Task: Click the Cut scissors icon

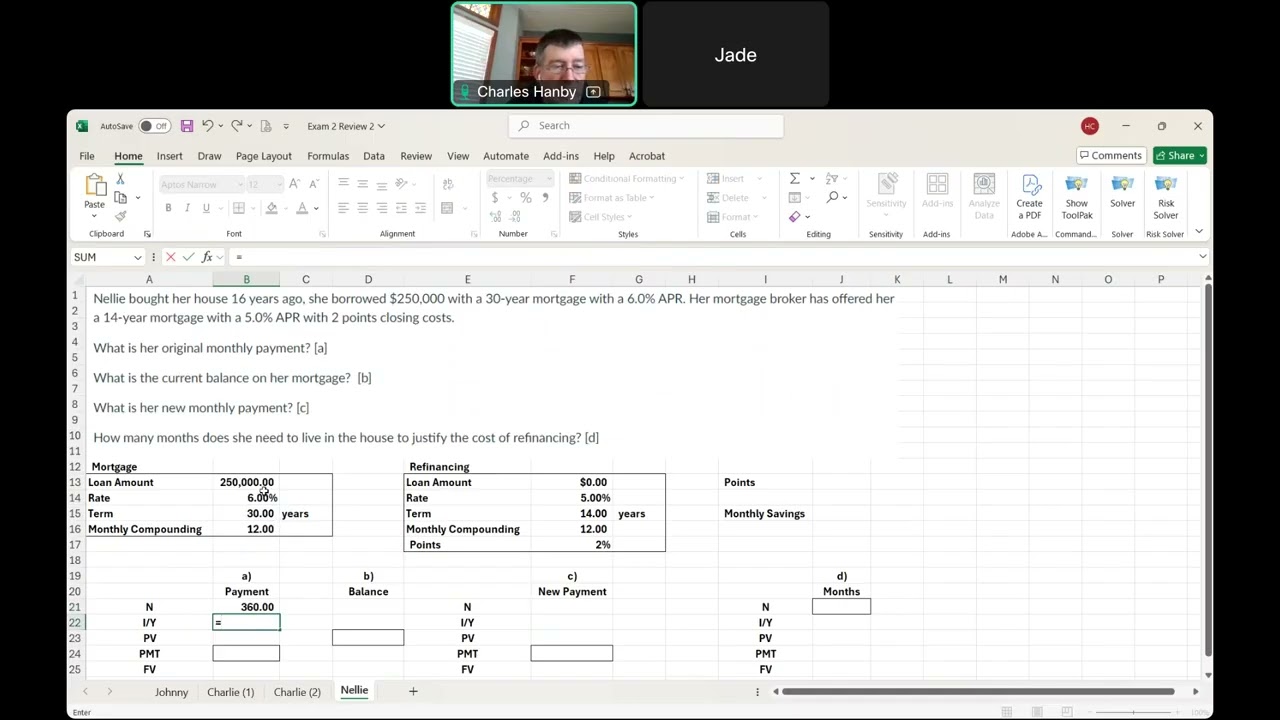Action: (120, 179)
